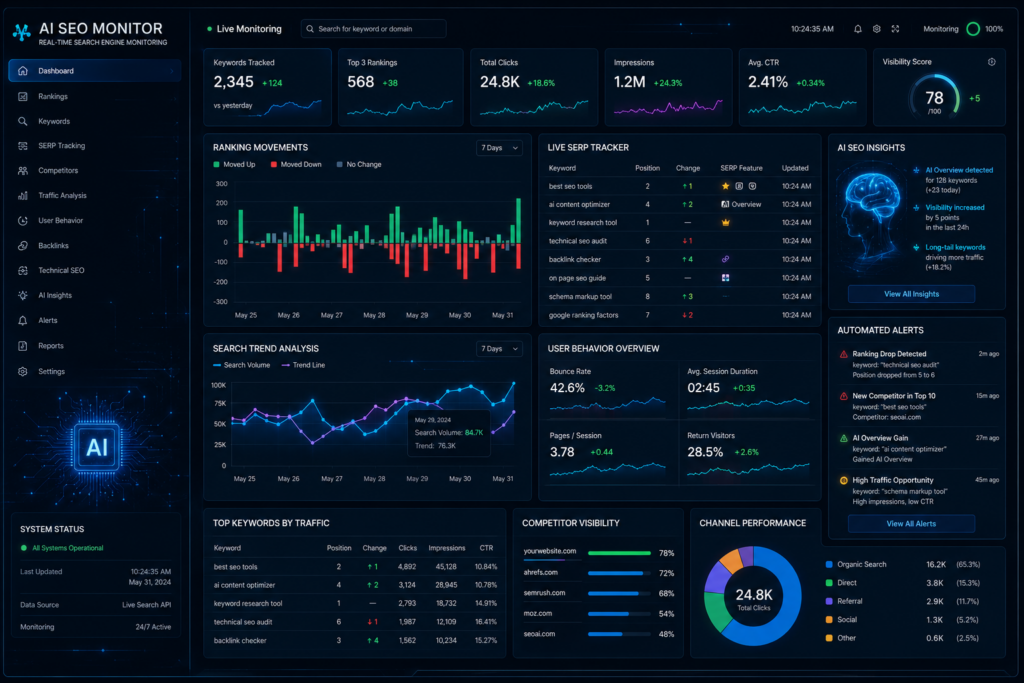Click the ahrefs.com visibility bar

(619, 573)
